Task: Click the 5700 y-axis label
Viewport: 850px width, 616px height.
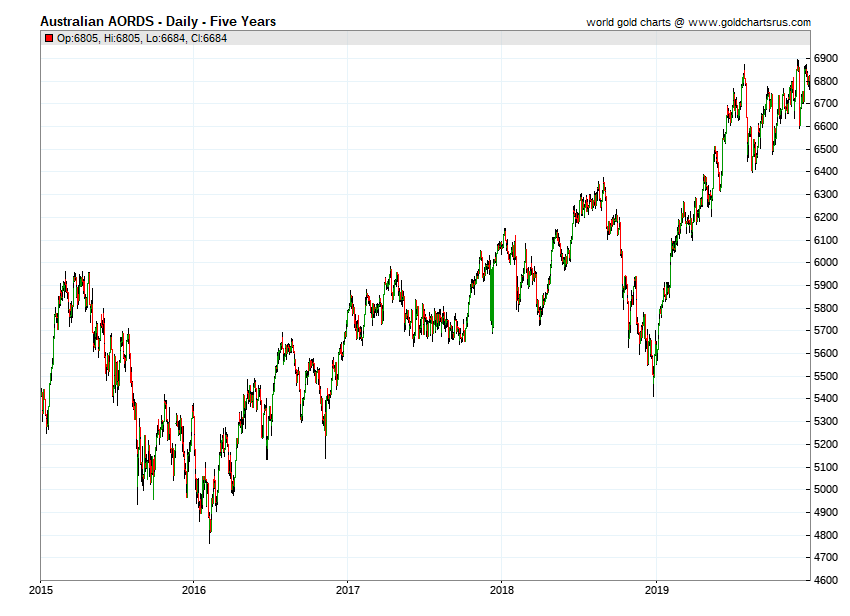Action: pos(825,330)
